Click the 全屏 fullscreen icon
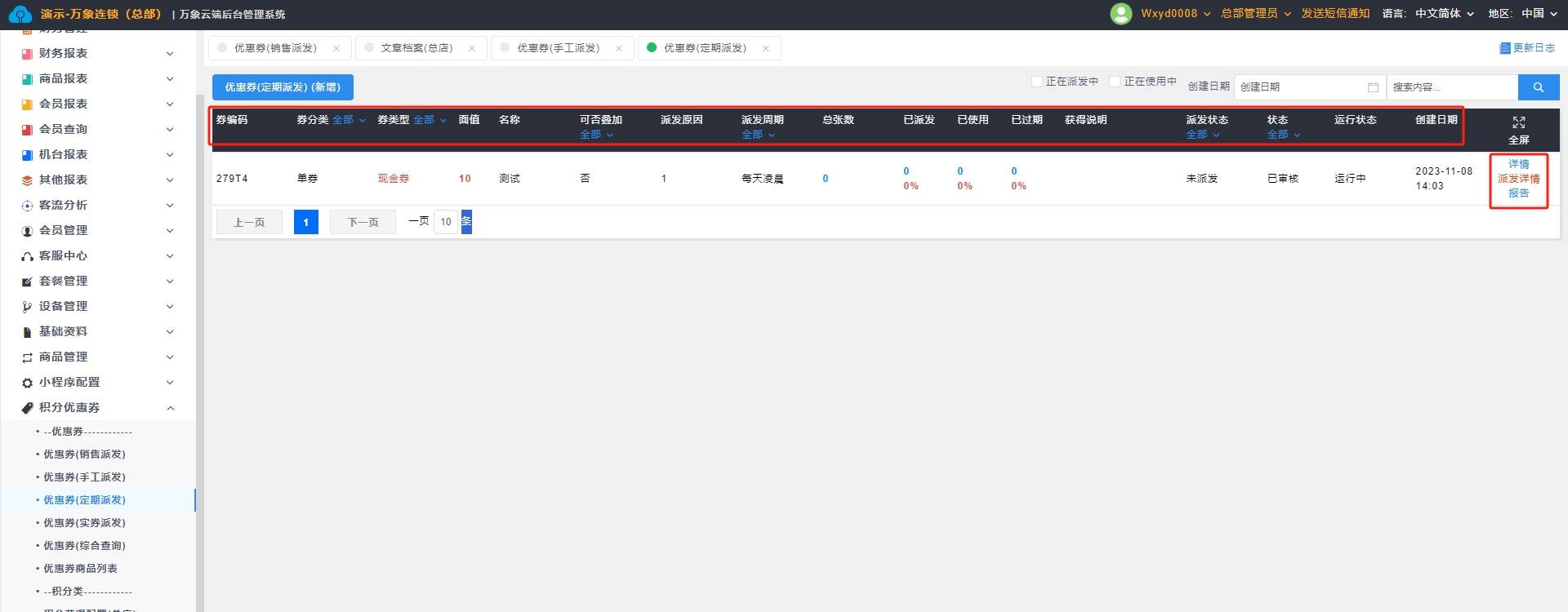 click(x=1519, y=122)
